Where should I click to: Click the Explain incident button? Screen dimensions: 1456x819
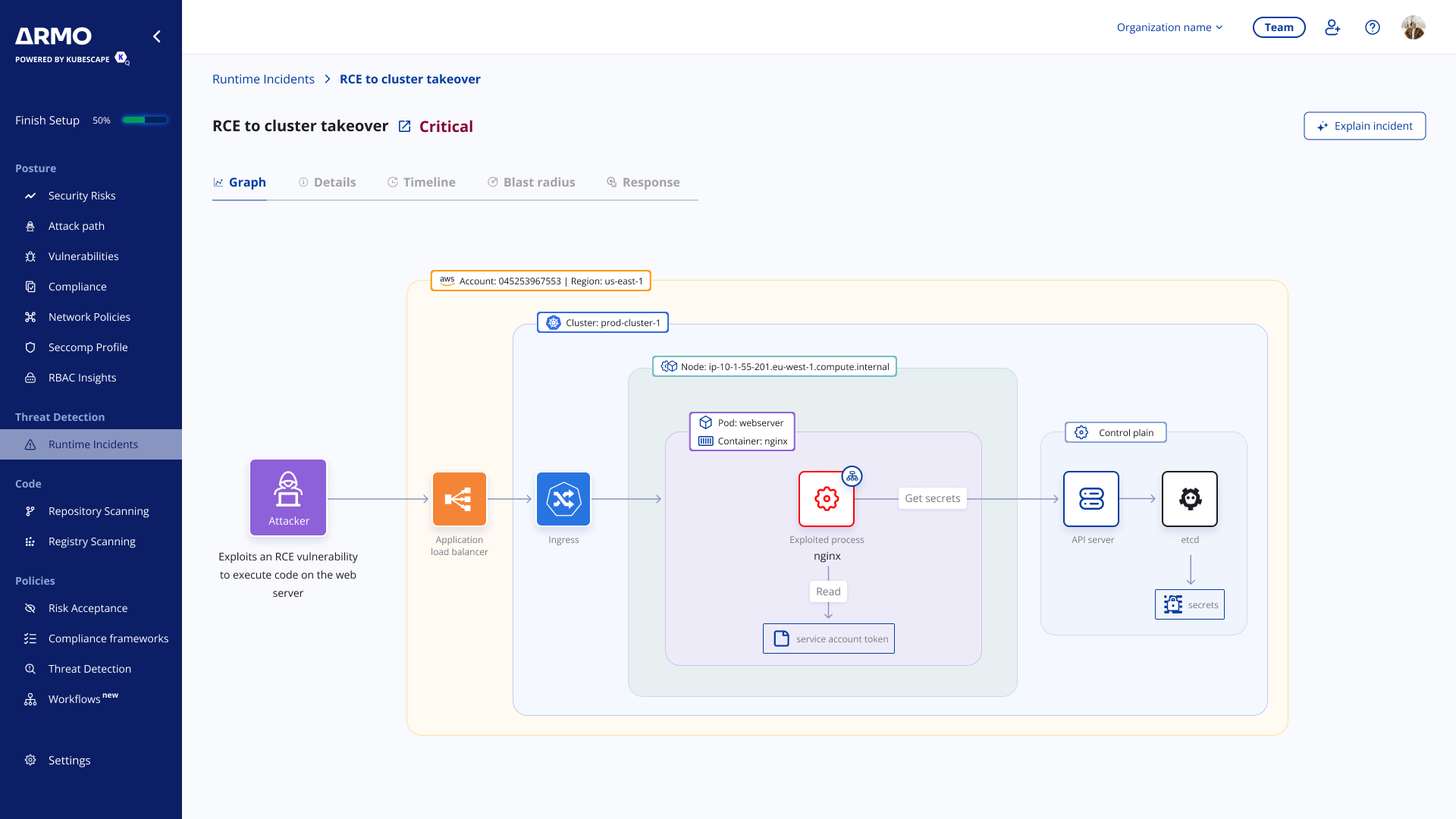(1364, 126)
